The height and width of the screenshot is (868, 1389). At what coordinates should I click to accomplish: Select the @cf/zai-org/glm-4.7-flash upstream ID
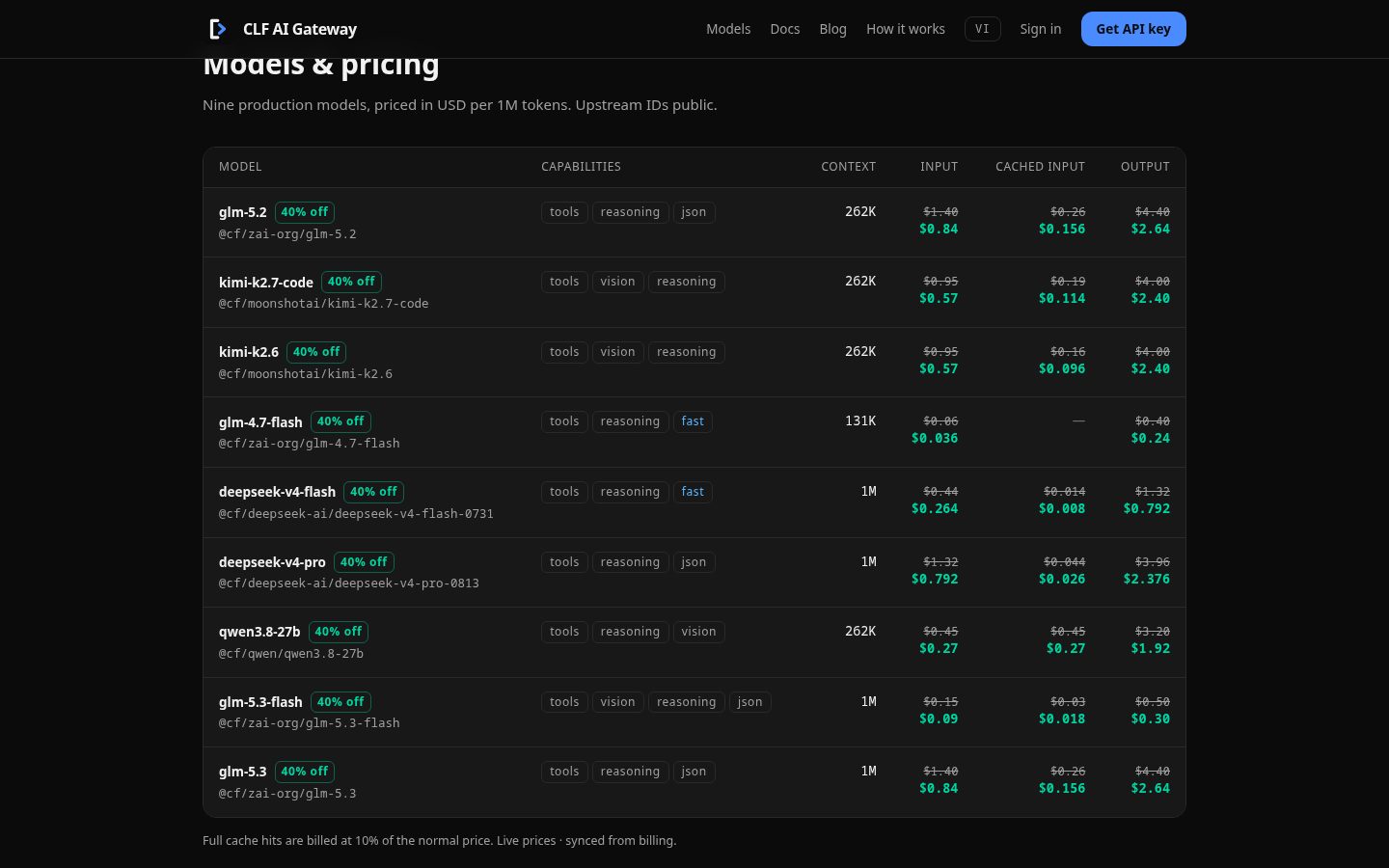pyautogui.click(x=310, y=444)
